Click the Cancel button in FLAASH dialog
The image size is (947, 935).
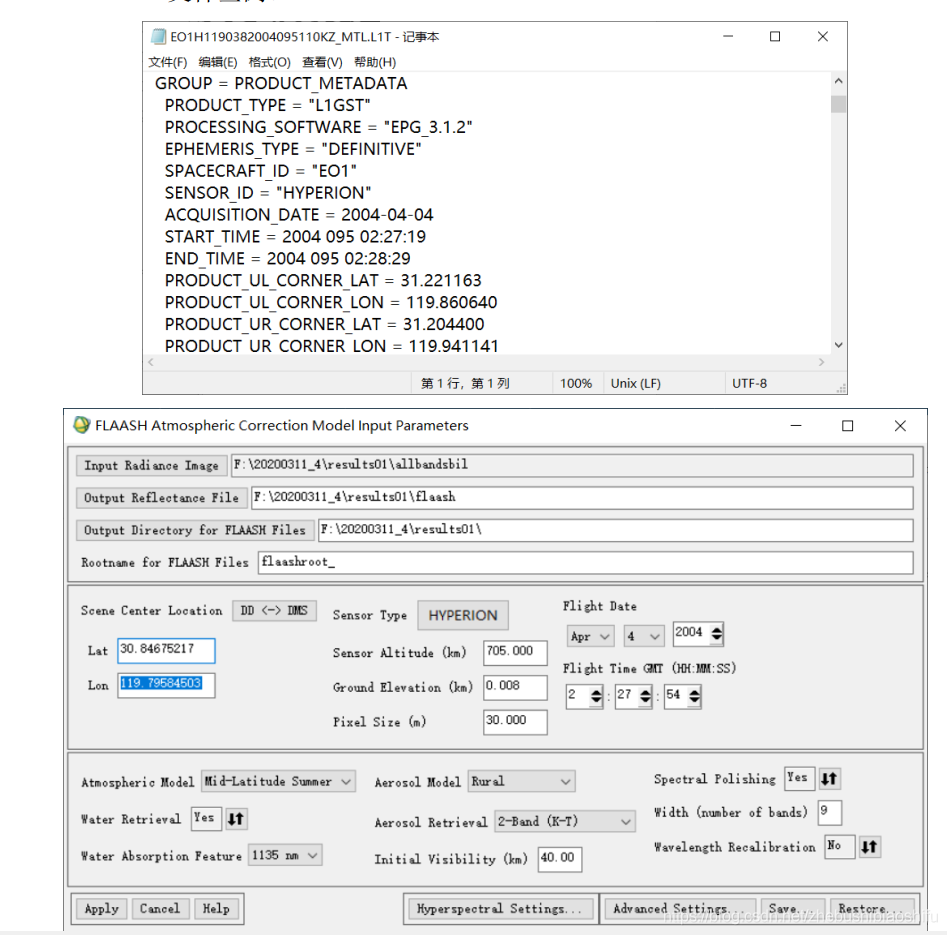(x=160, y=908)
